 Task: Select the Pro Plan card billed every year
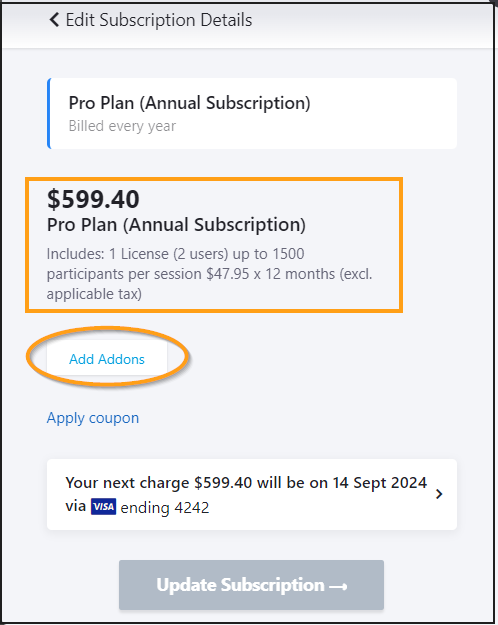click(252, 114)
